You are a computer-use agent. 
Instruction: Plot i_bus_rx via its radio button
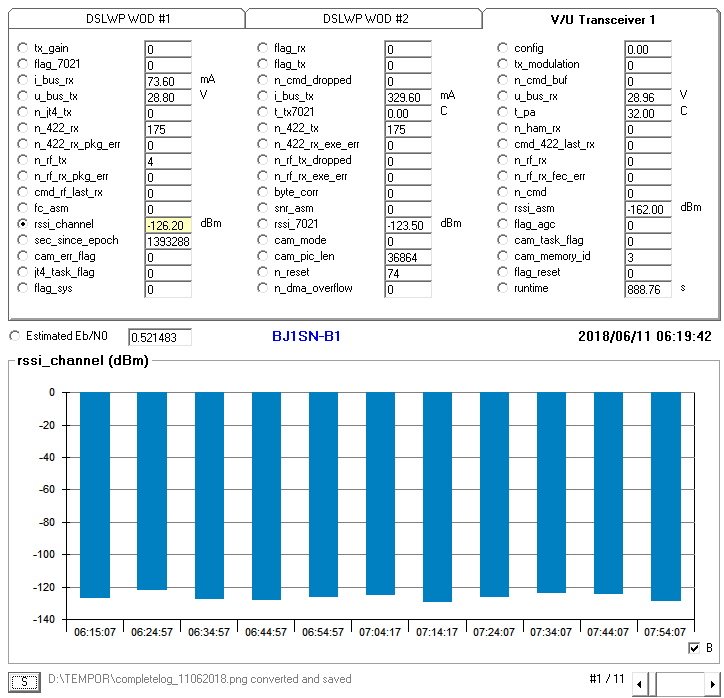pos(22,80)
